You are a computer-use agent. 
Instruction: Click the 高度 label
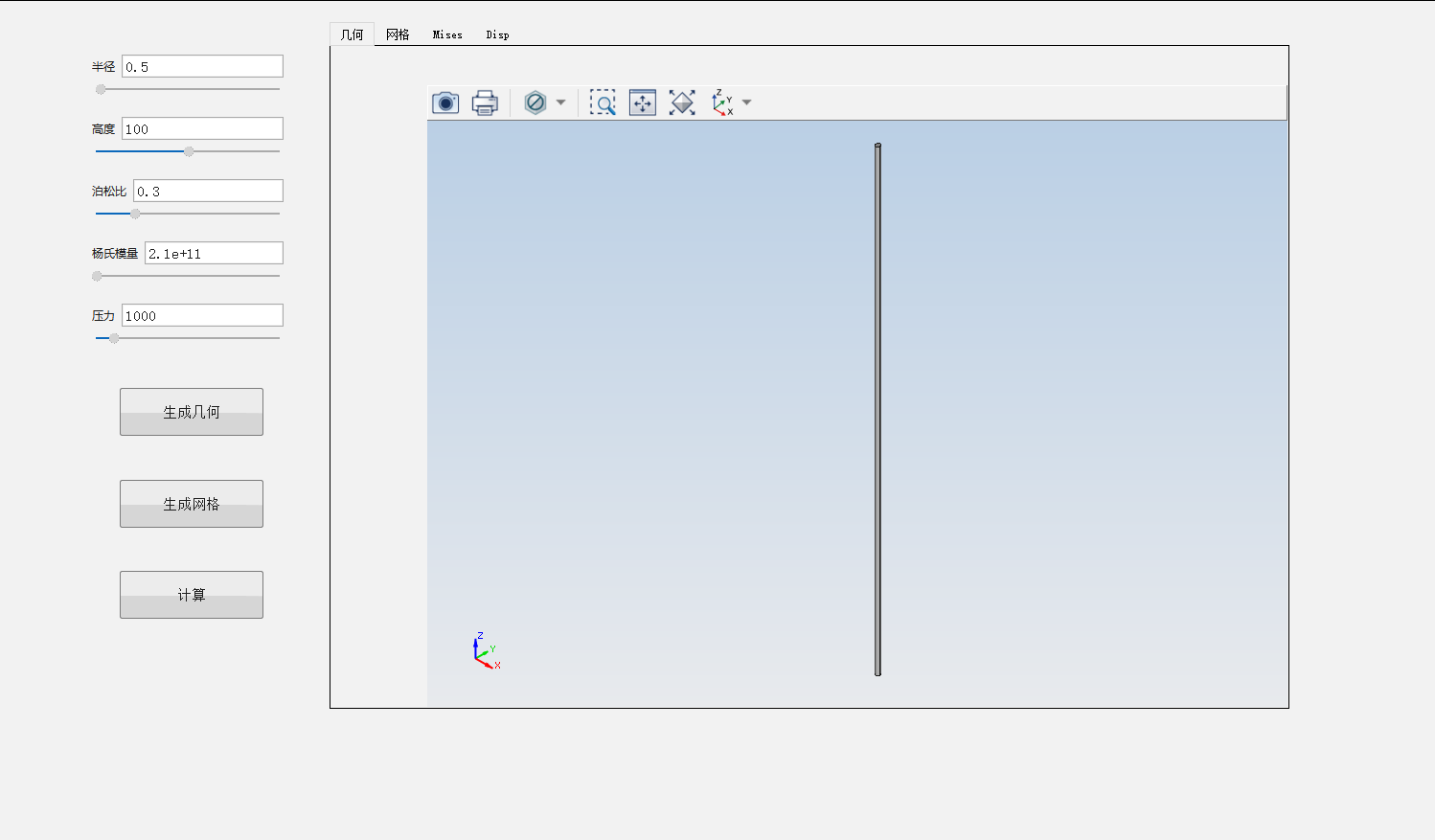[103, 128]
